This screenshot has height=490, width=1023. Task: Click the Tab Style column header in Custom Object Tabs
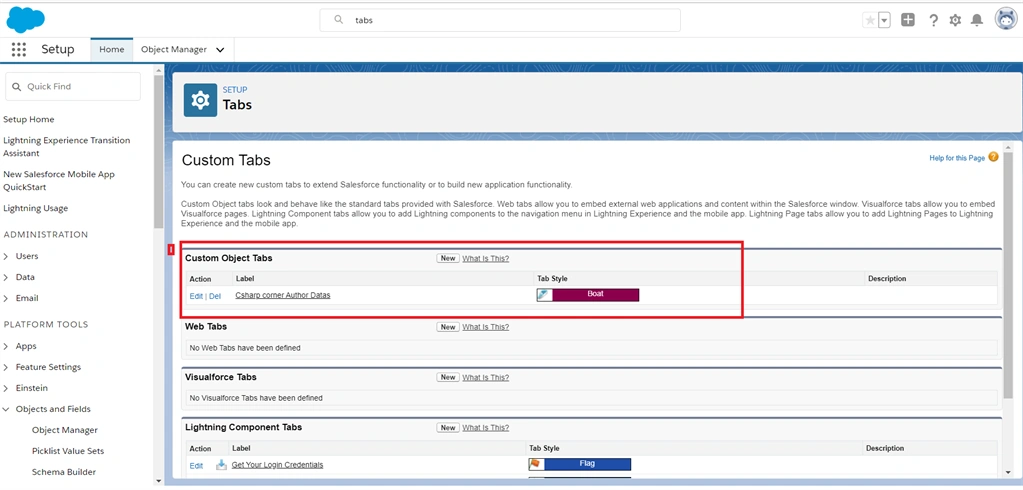pos(552,279)
